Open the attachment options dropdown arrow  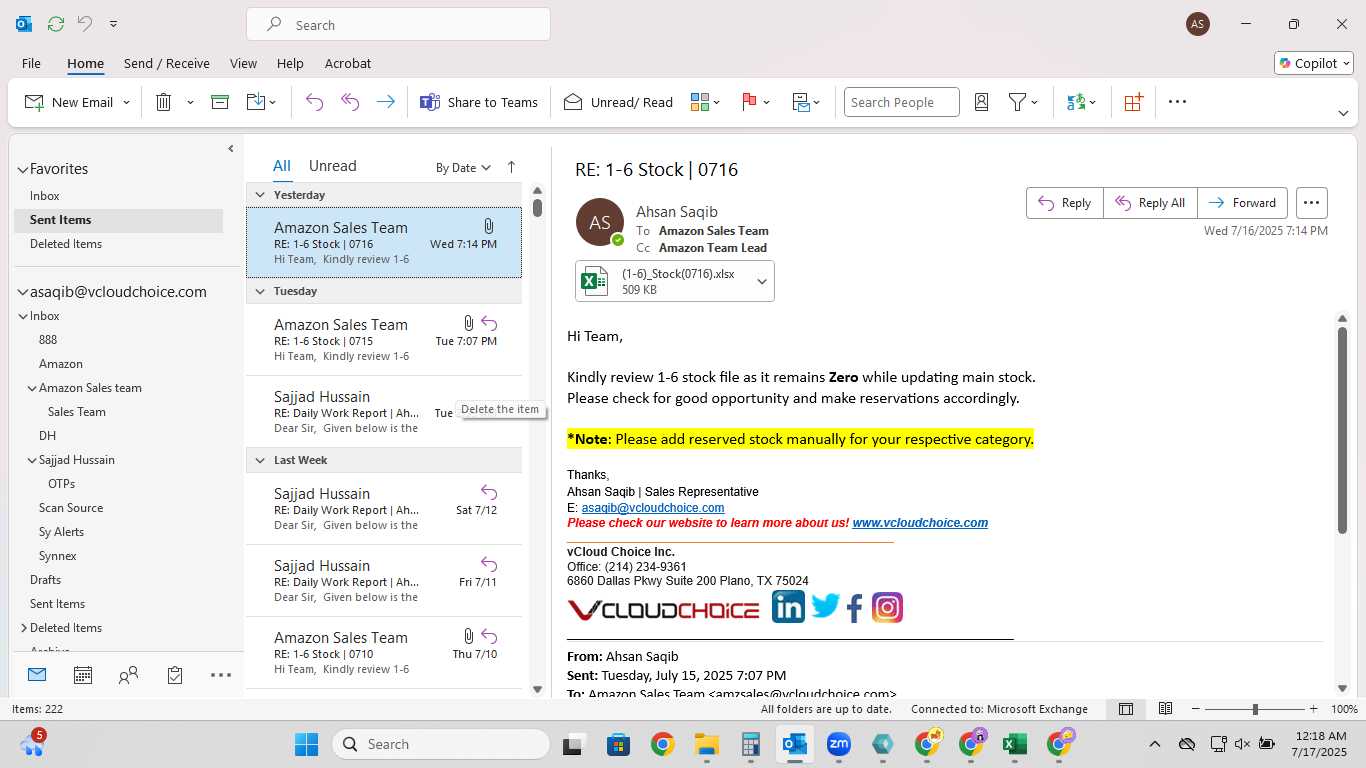coord(762,282)
